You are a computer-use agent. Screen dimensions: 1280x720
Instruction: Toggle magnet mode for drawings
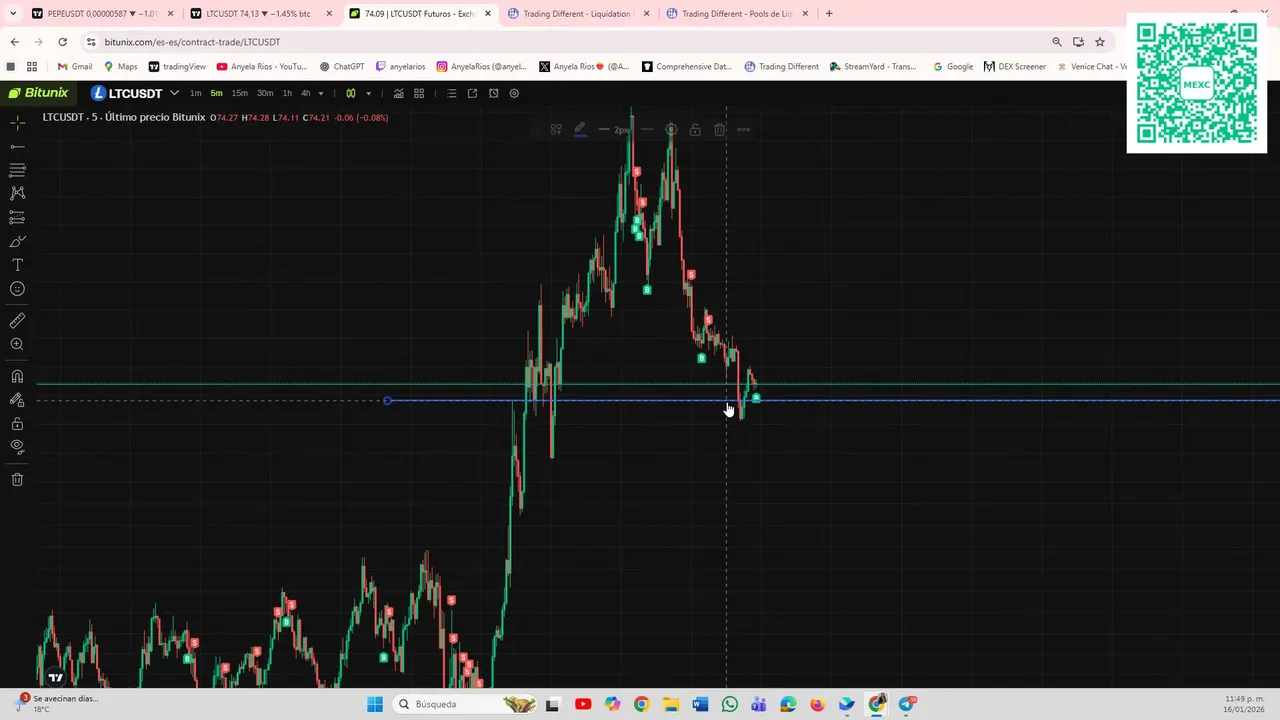[x=17, y=376]
